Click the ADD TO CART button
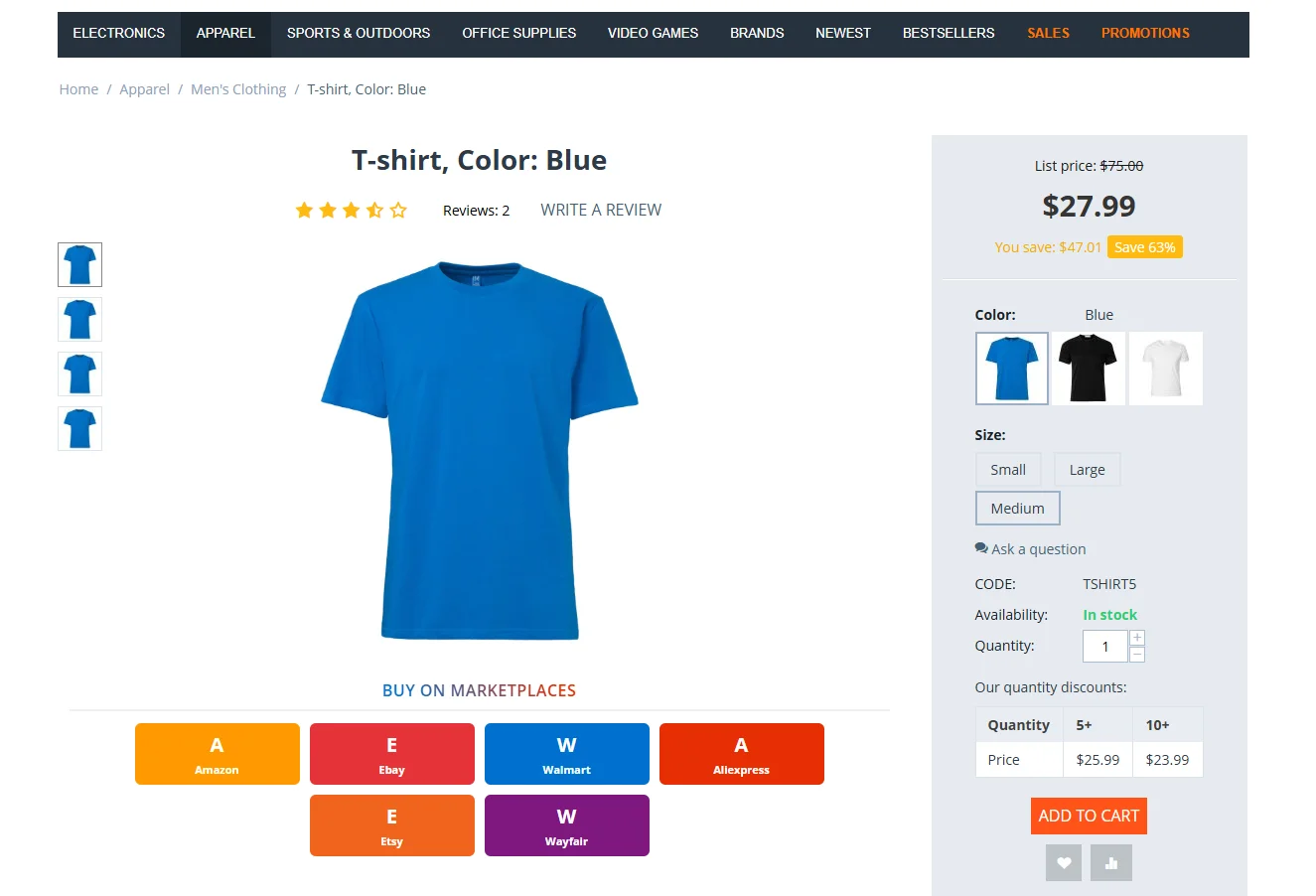The image size is (1316, 896). 1088,816
